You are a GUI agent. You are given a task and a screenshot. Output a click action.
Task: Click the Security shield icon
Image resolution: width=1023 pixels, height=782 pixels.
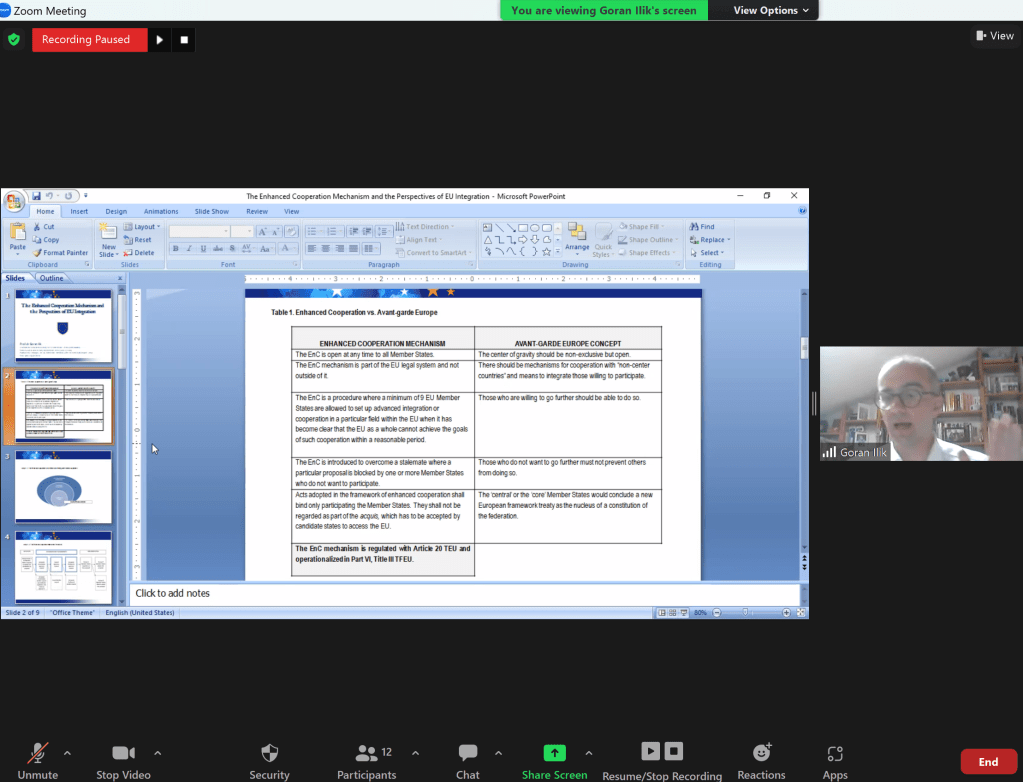coord(269,753)
